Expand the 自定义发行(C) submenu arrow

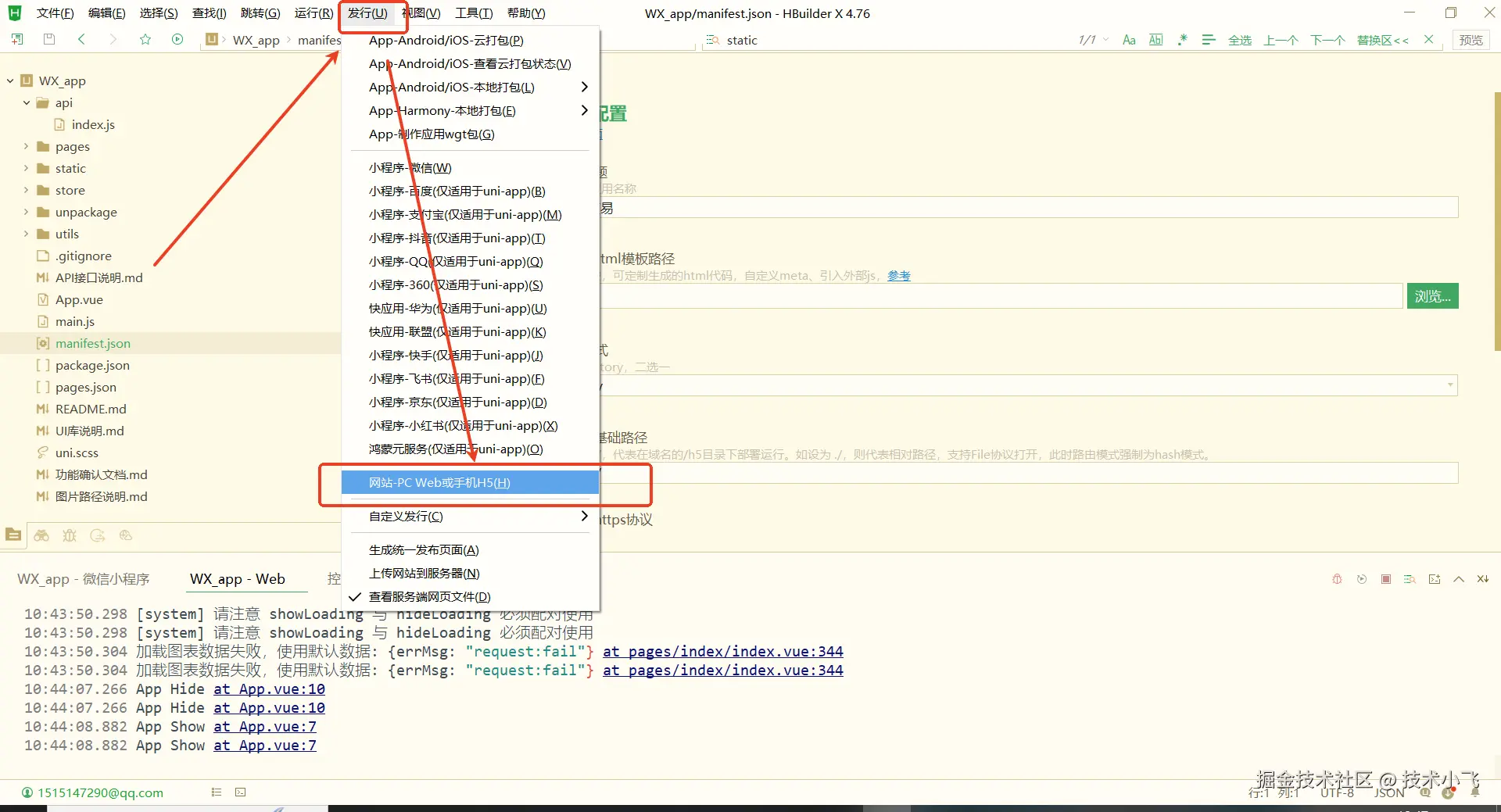(x=584, y=516)
